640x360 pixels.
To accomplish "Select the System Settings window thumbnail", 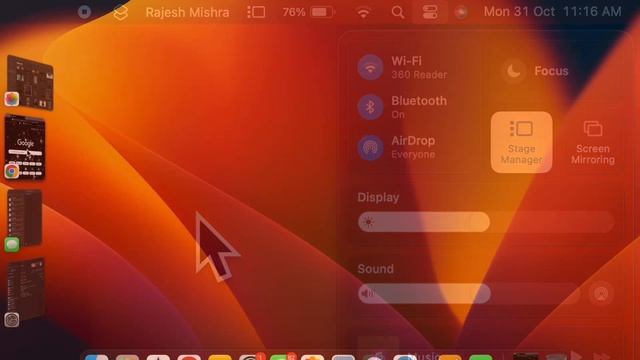I will [x=25, y=289].
